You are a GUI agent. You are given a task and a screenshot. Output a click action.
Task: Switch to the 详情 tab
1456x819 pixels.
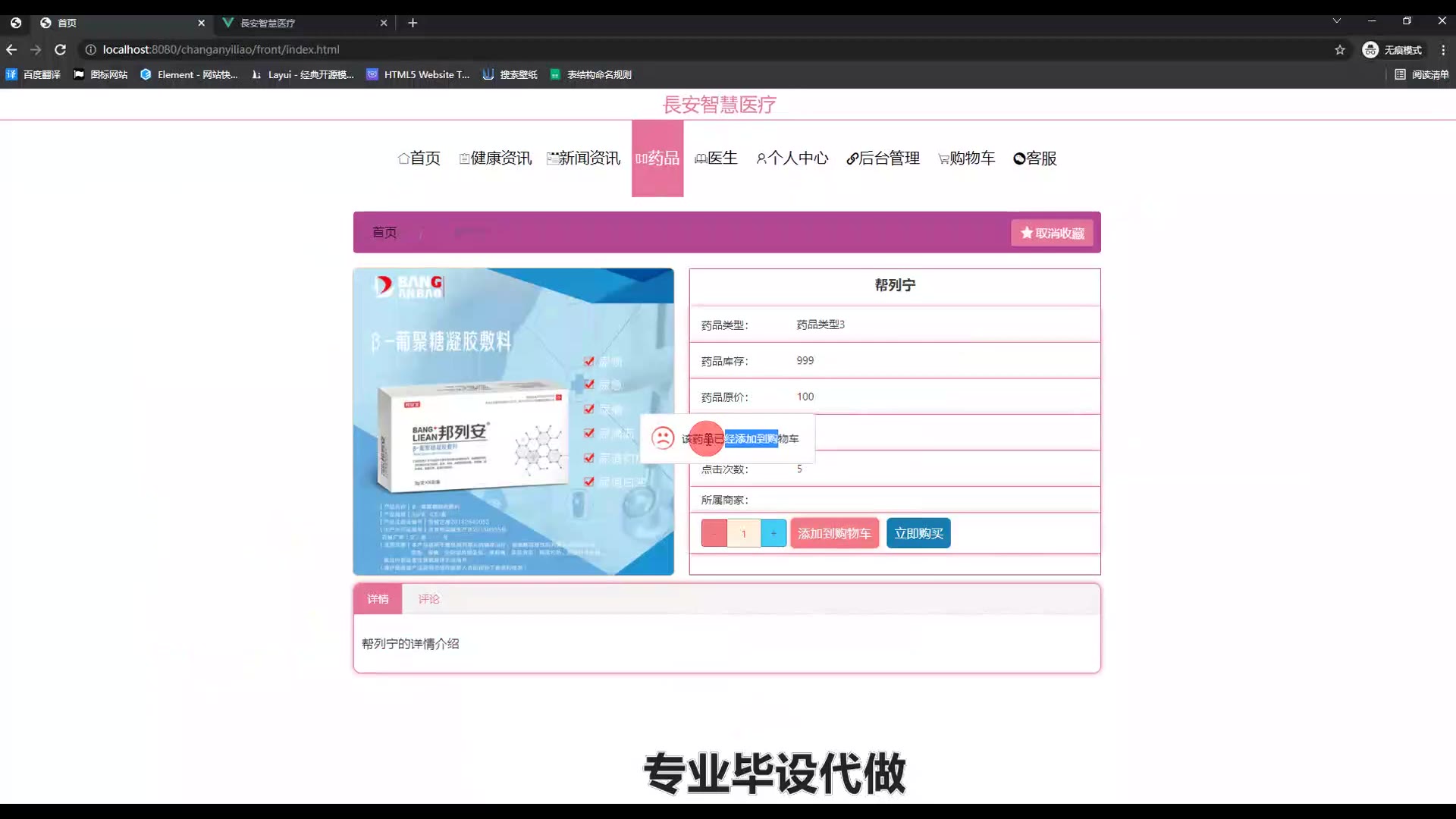coord(378,599)
